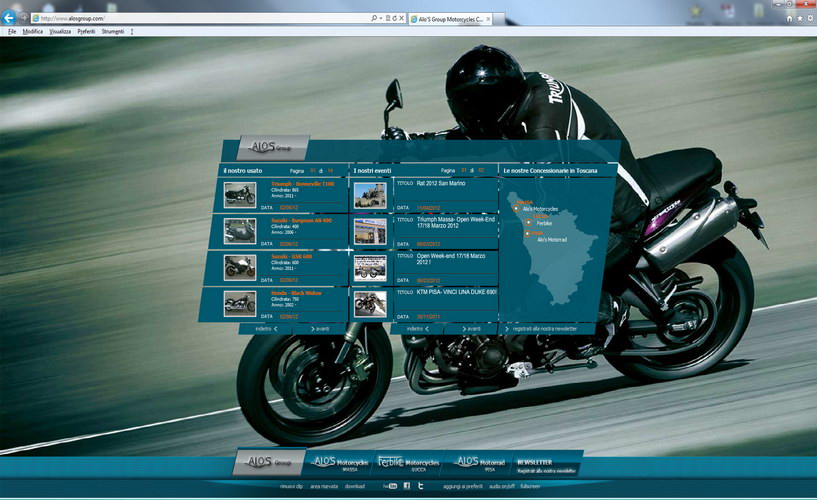The height and width of the screenshot is (500, 817).
Task: Click fullscreen in the footer
Action: coord(530,486)
